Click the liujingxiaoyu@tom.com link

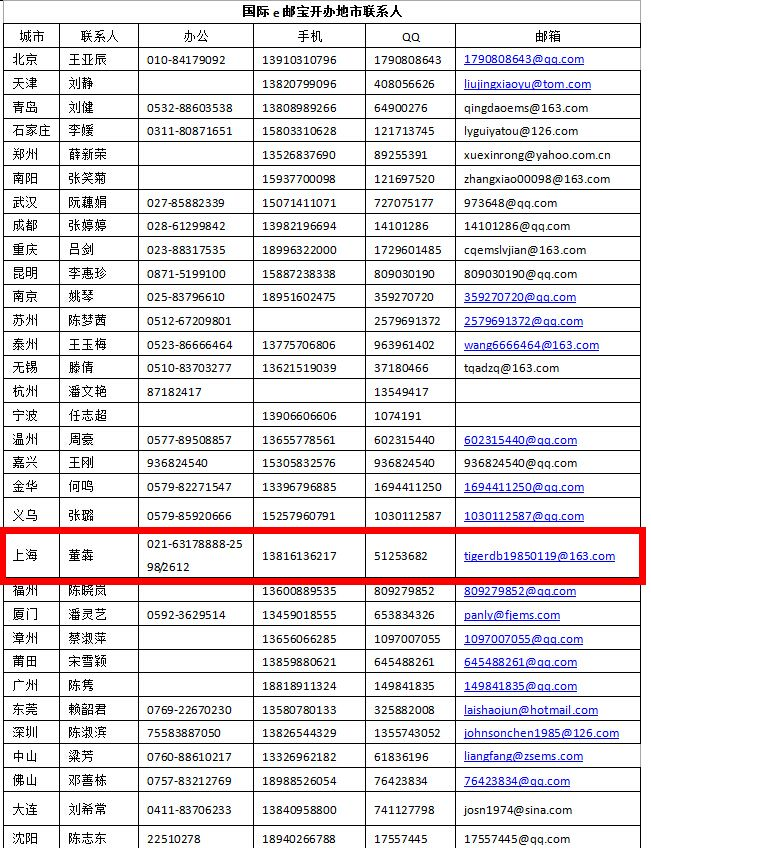(x=527, y=84)
